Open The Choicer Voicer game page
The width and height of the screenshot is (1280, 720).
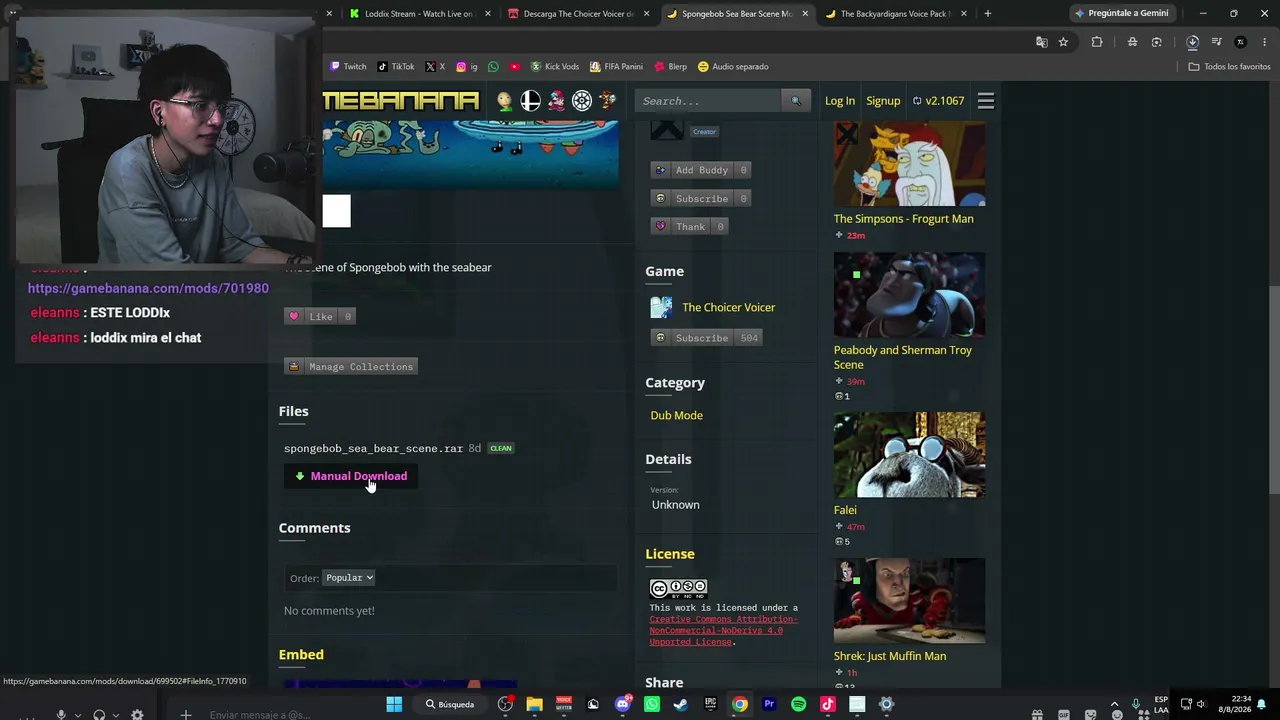[728, 307]
